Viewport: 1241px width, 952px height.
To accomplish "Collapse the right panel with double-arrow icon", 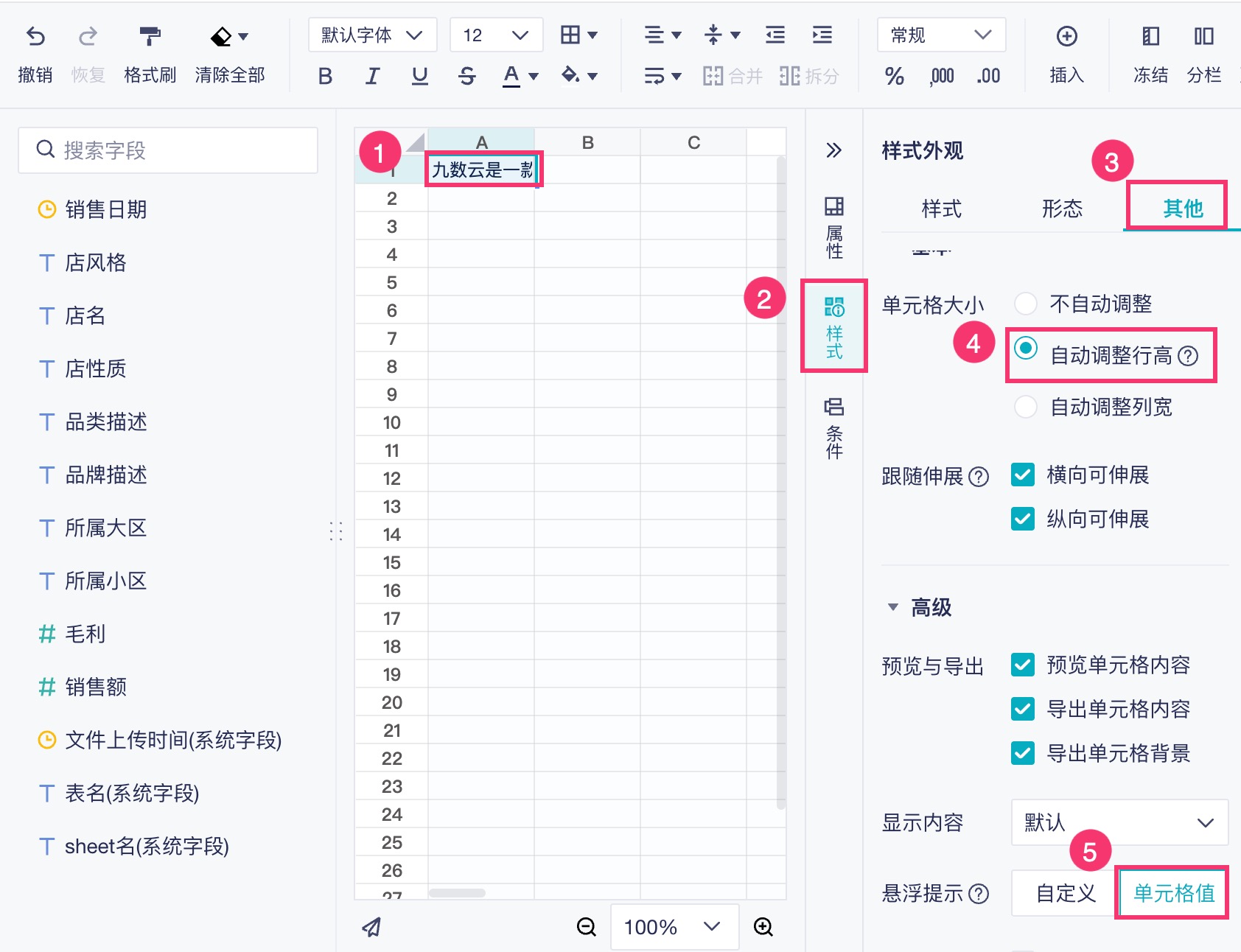I will click(833, 150).
